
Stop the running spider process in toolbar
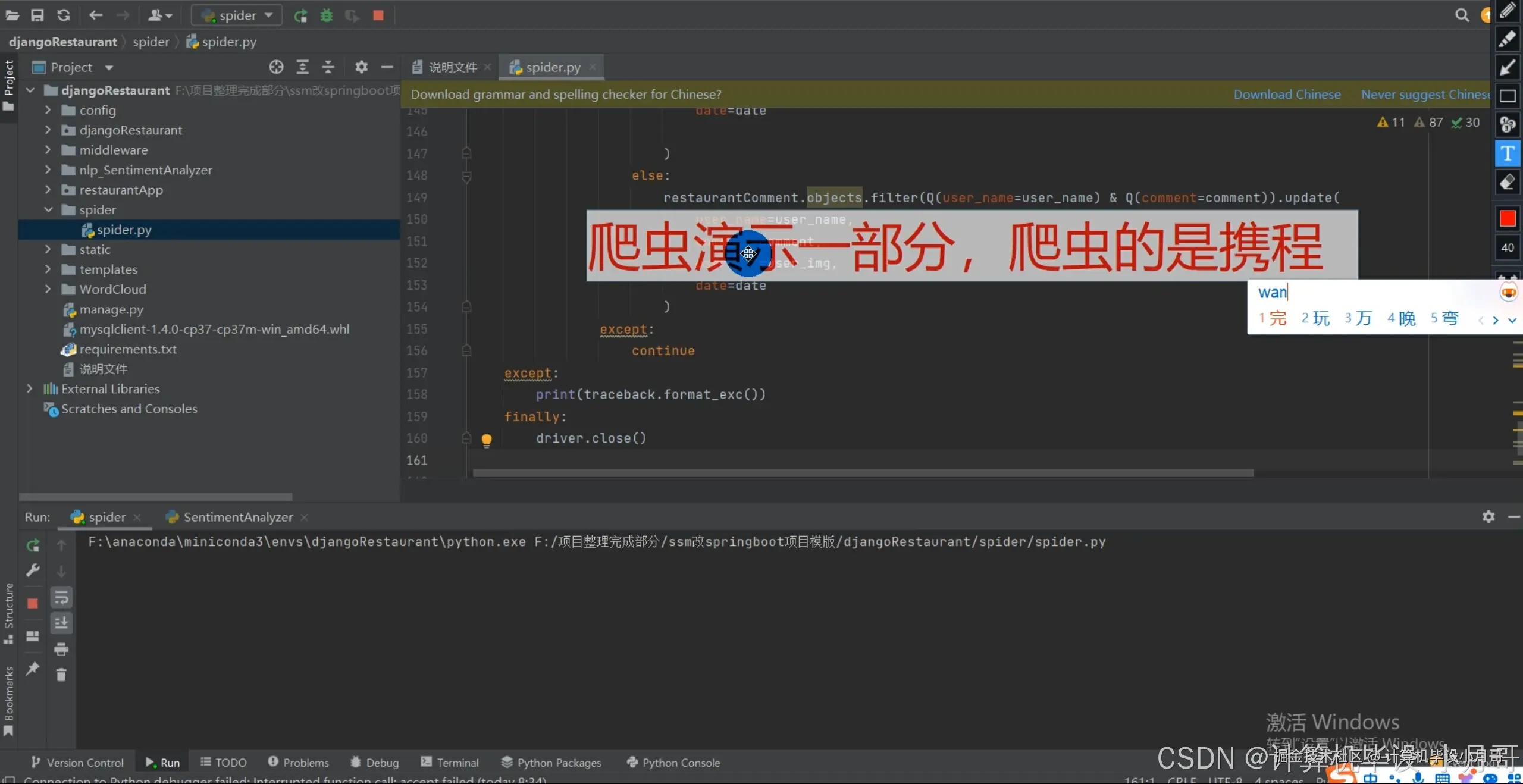pos(378,15)
